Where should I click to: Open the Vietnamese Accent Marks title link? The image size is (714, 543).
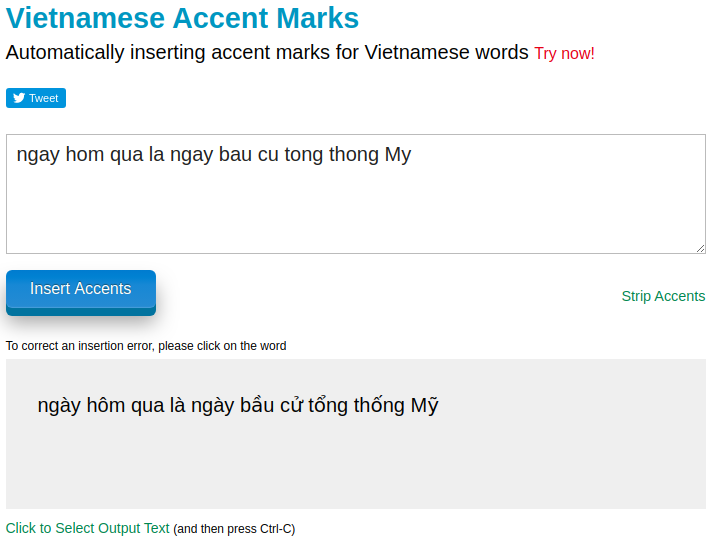182,18
